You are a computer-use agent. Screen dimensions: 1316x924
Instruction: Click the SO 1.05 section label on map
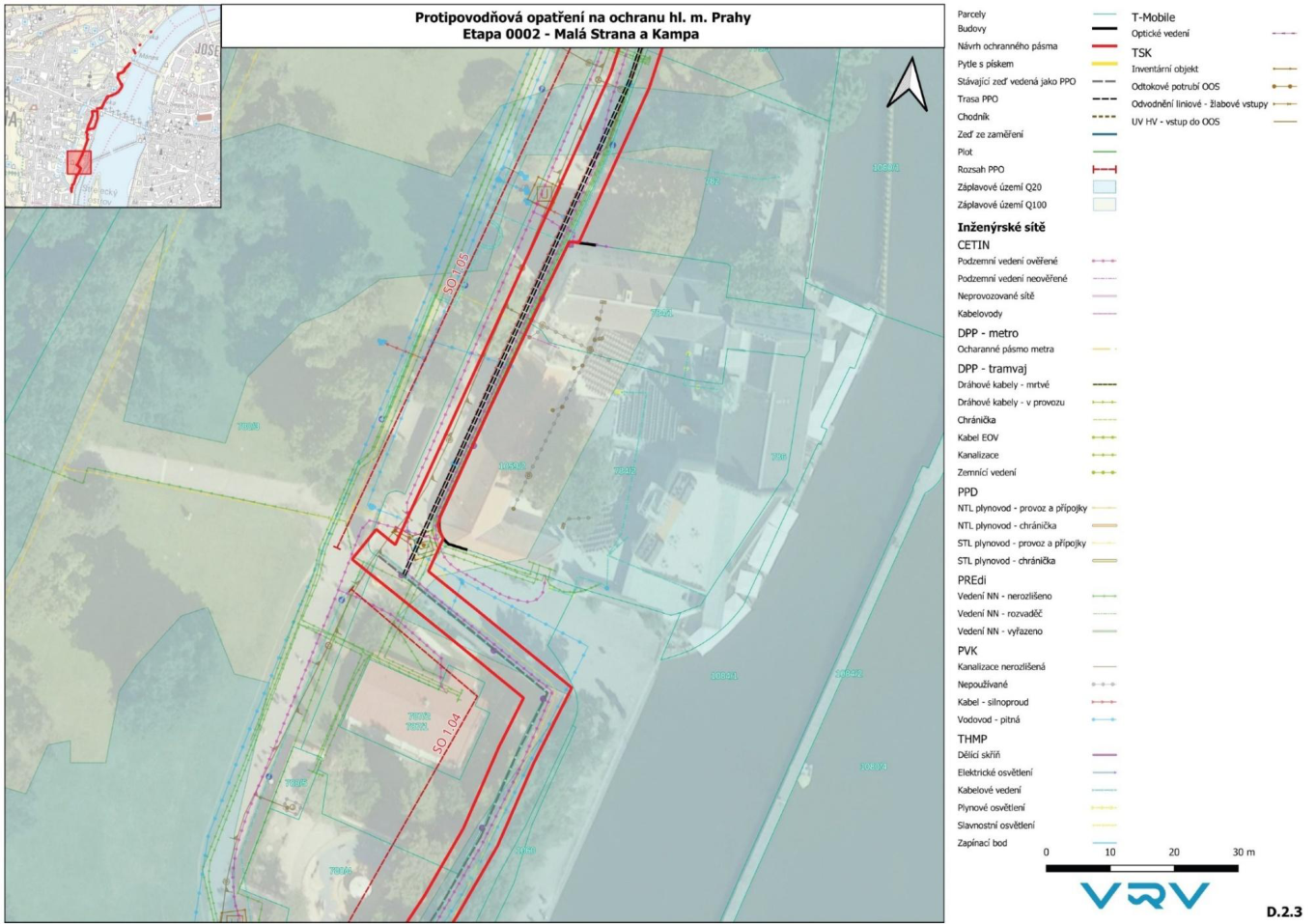(x=457, y=274)
